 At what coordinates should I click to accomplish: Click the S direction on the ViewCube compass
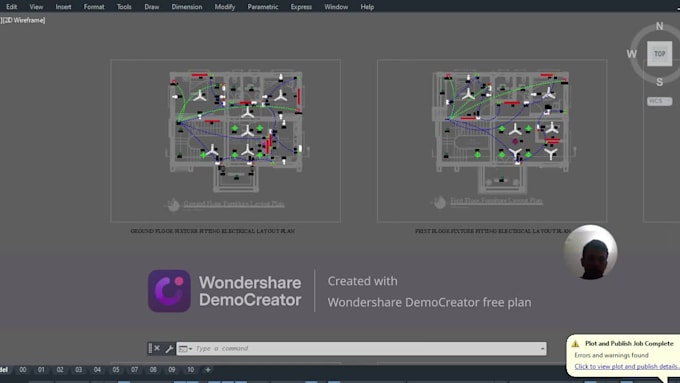tap(659, 82)
